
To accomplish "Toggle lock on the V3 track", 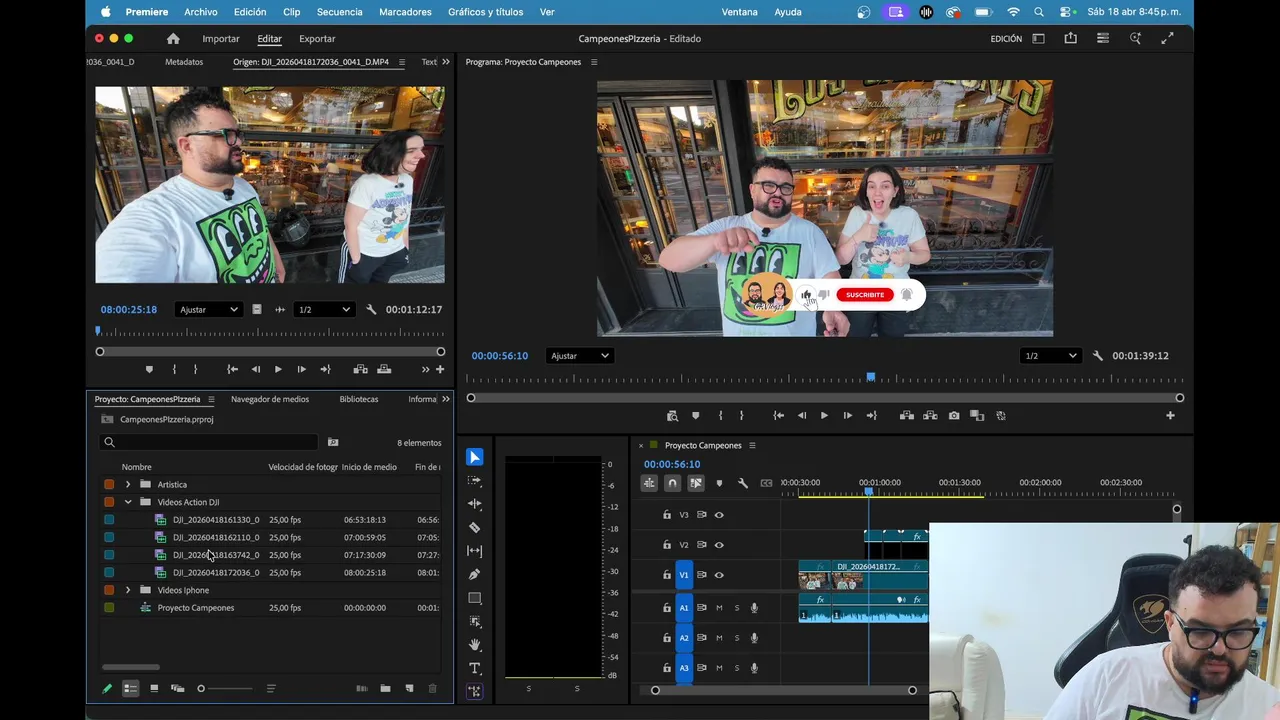I will pos(667,515).
